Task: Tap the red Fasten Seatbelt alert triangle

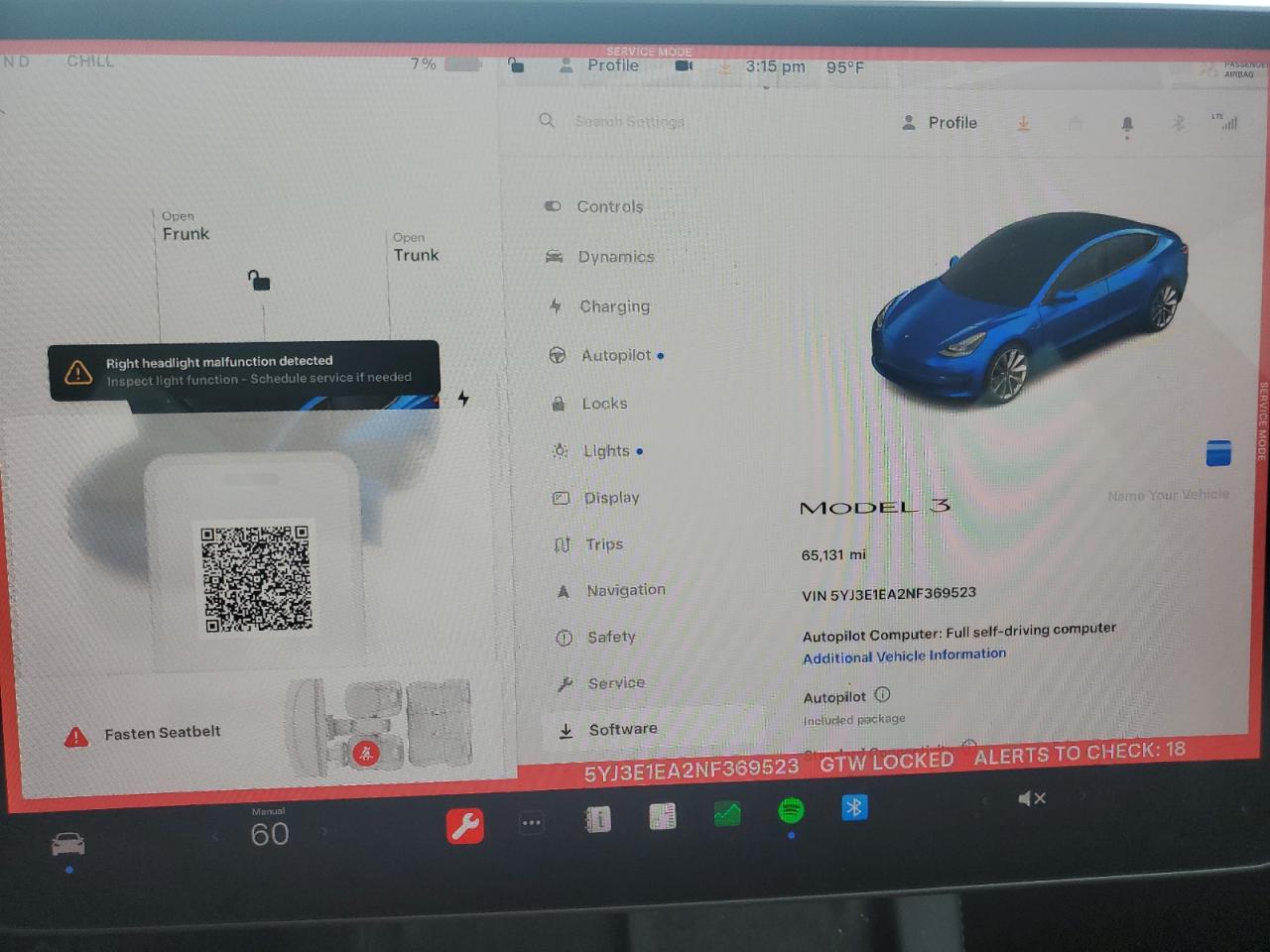Action: [76, 737]
